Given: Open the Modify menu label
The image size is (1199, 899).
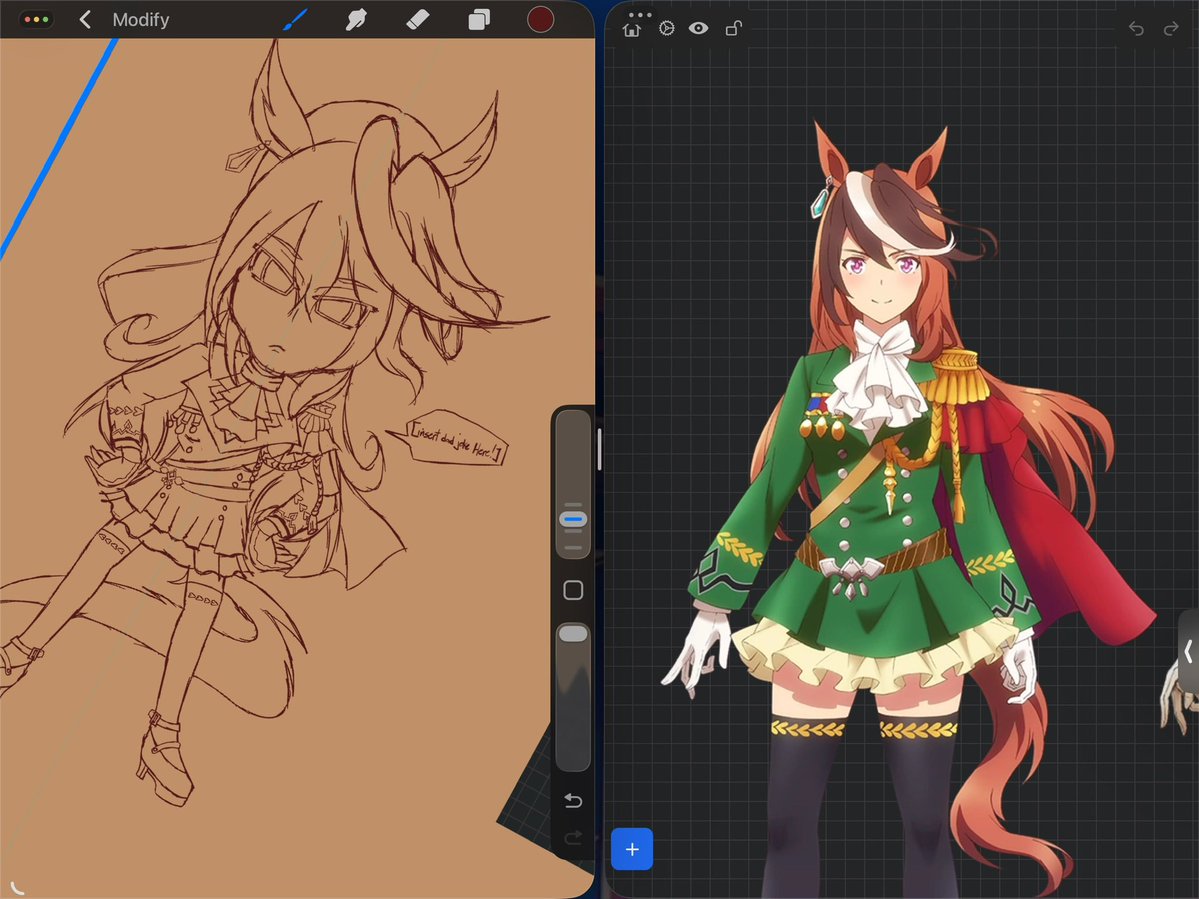Looking at the screenshot, I should [141, 20].
